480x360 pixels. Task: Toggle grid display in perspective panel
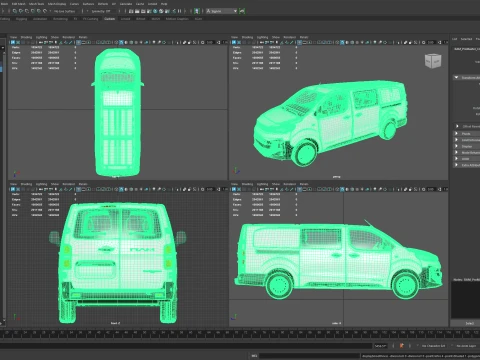click(x=299, y=43)
